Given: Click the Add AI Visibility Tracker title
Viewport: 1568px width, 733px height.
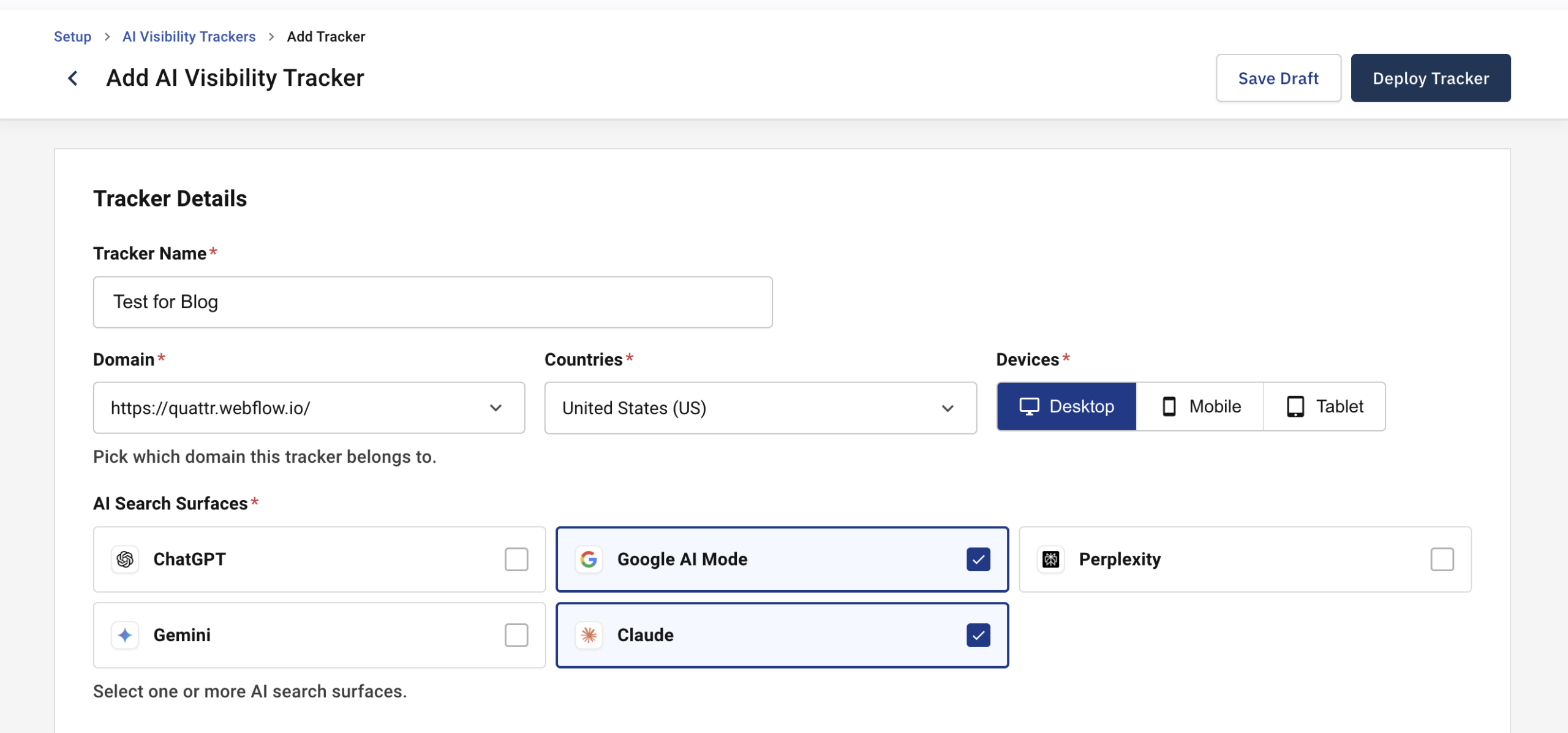Looking at the screenshot, I should coord(235,78).
